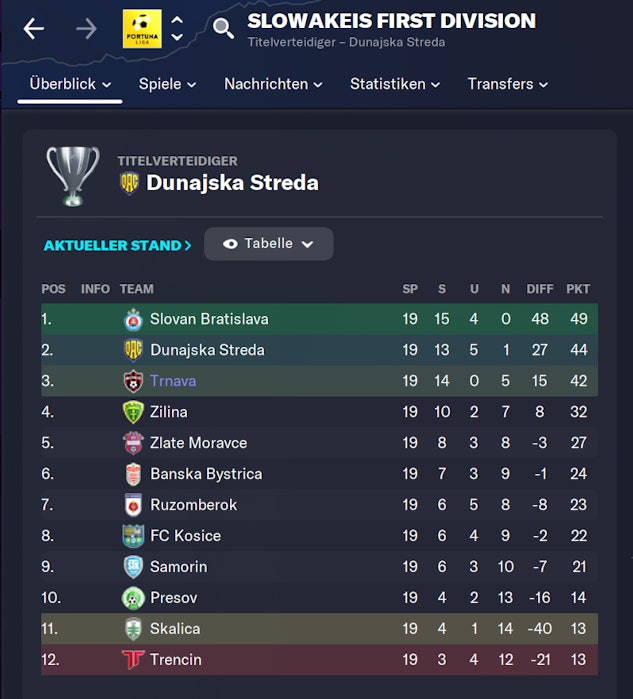Open the Nachrichten tab

point(273,84)
